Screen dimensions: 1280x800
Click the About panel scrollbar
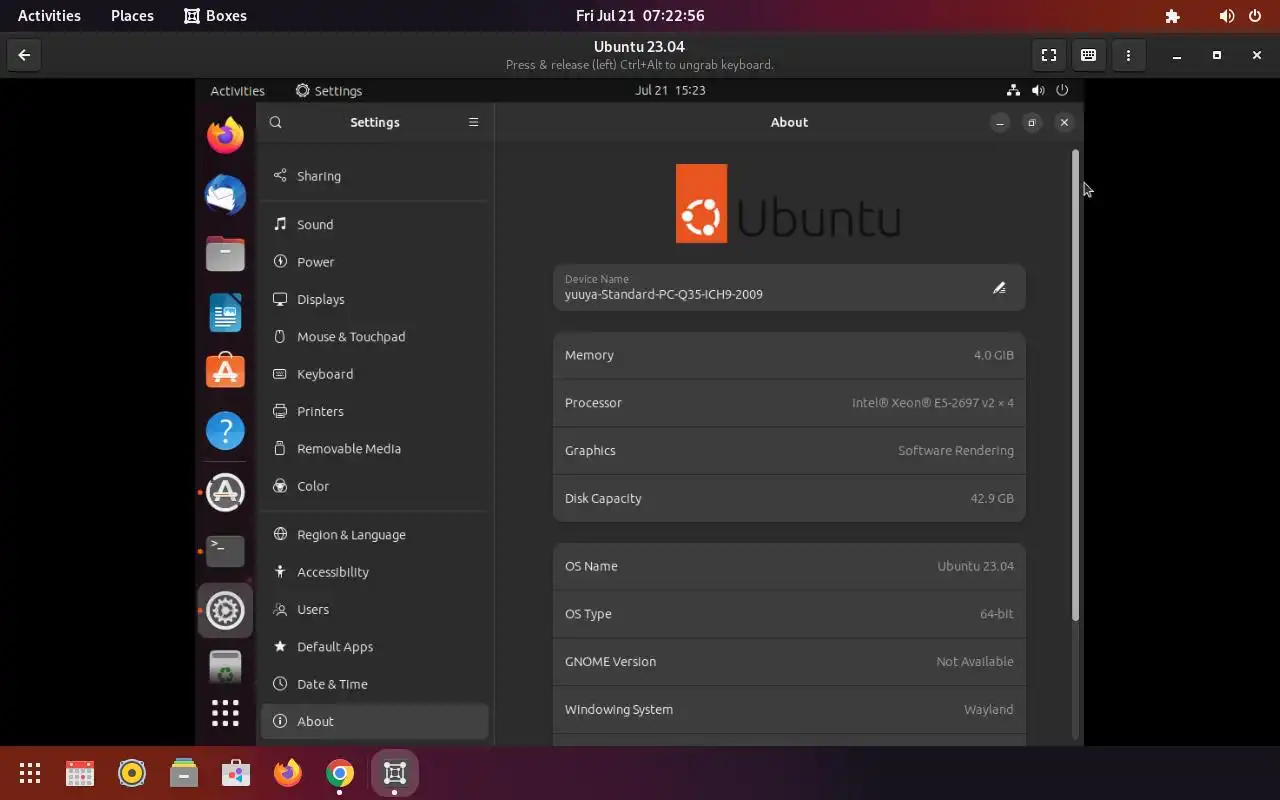(1076, 385)
